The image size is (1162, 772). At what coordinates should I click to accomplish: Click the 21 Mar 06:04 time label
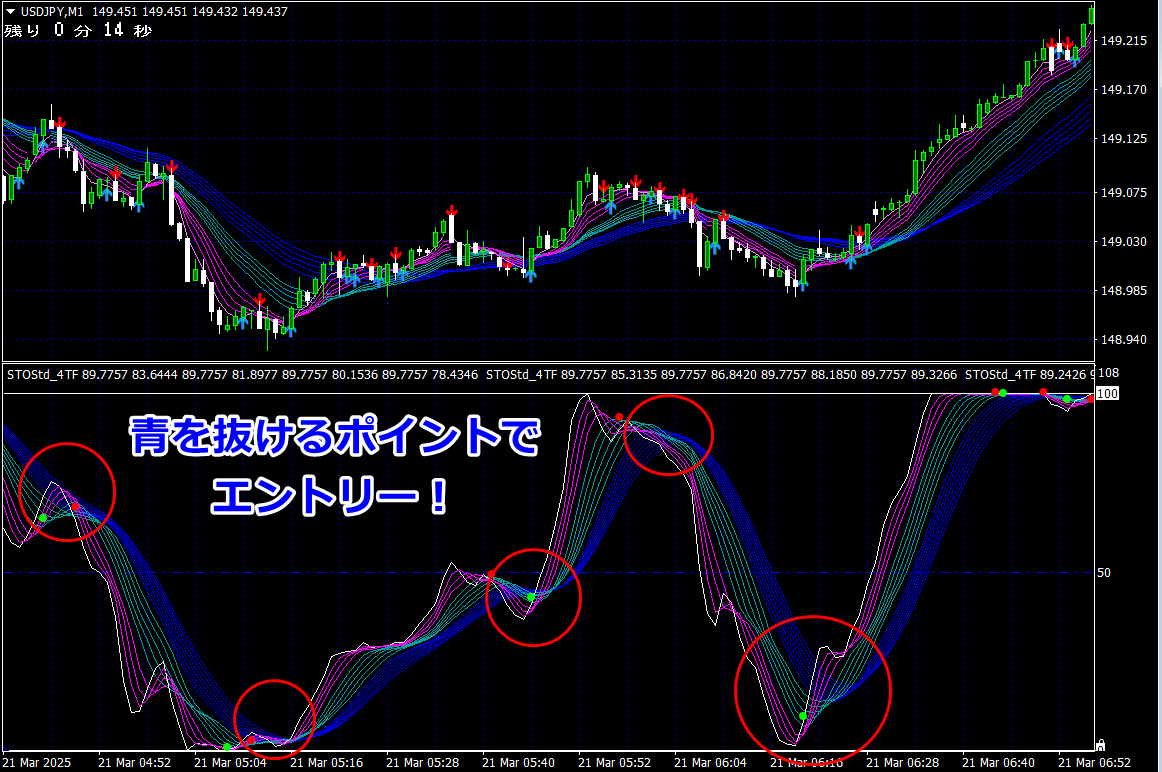pos(710,762)
